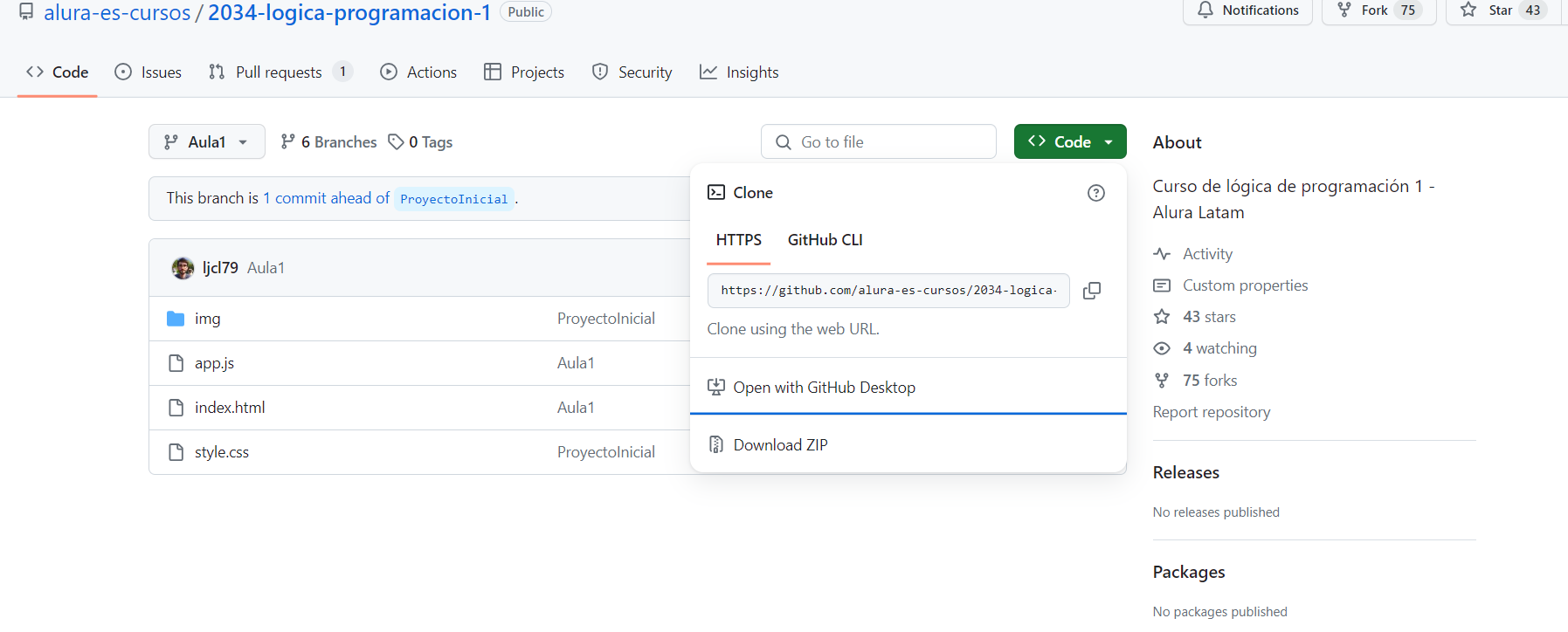Open the Security tab
Viewport: 1568px width, 632px height.
[632, 72]
